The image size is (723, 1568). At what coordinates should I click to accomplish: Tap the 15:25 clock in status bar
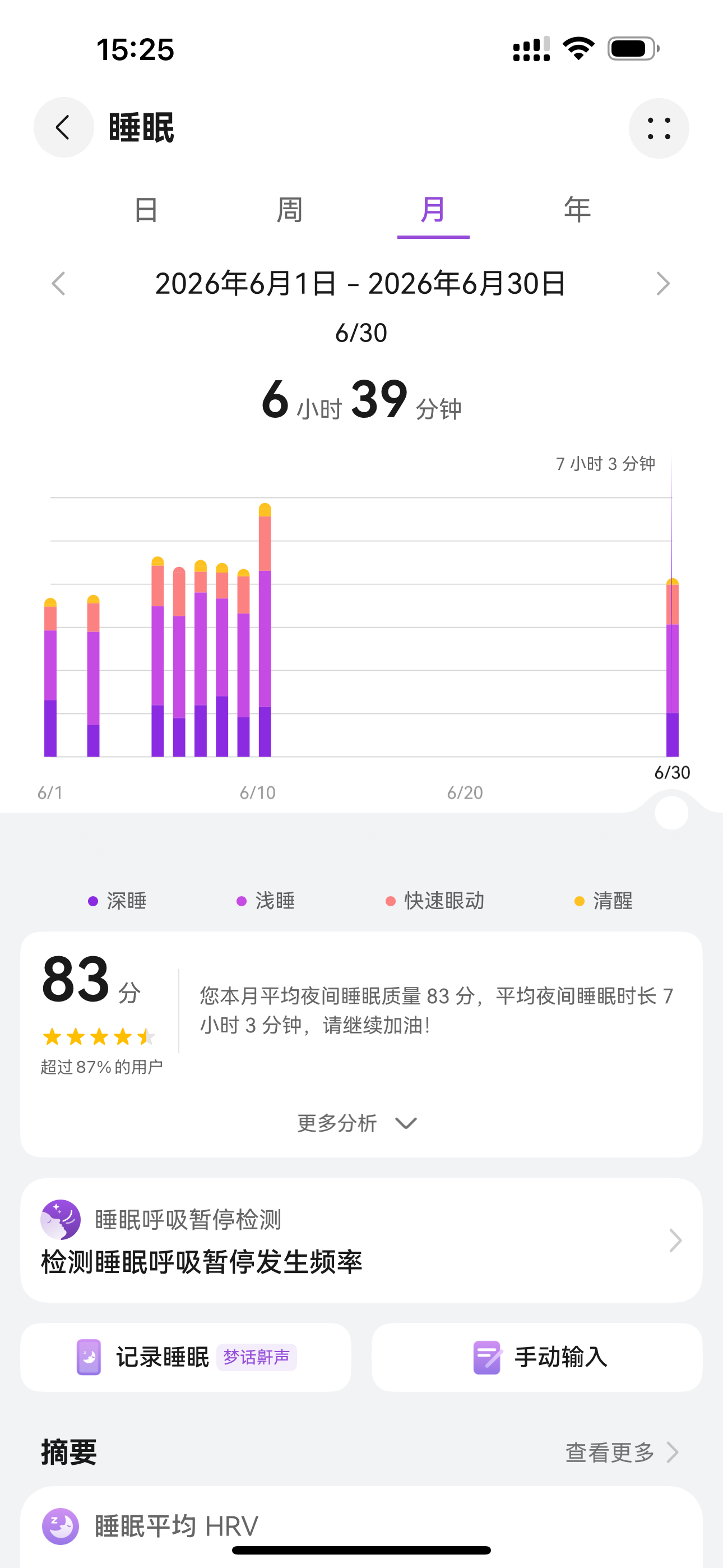pyautogui.click(x=135, y=49)
